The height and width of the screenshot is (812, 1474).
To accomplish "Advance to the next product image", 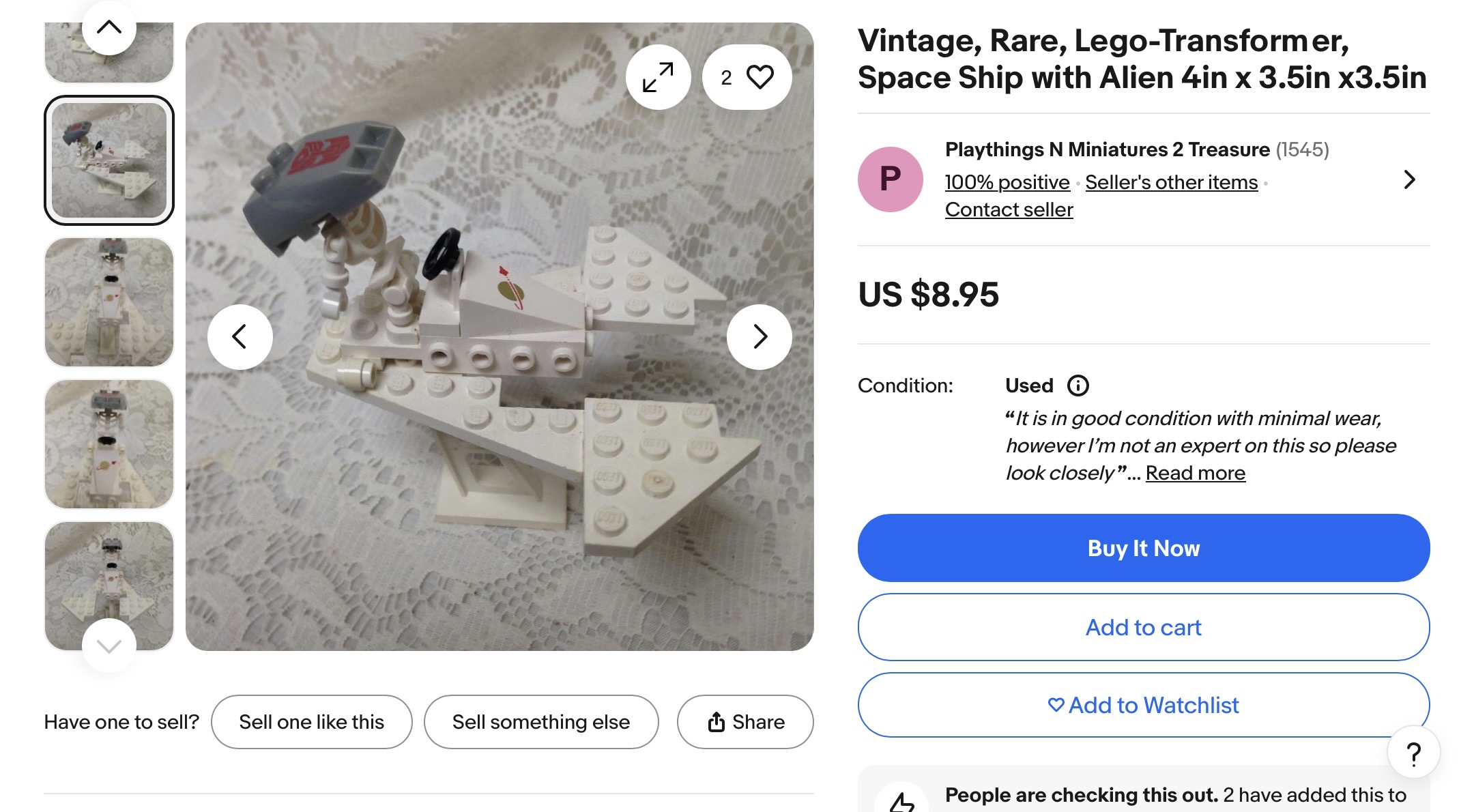I will point(760,336).
